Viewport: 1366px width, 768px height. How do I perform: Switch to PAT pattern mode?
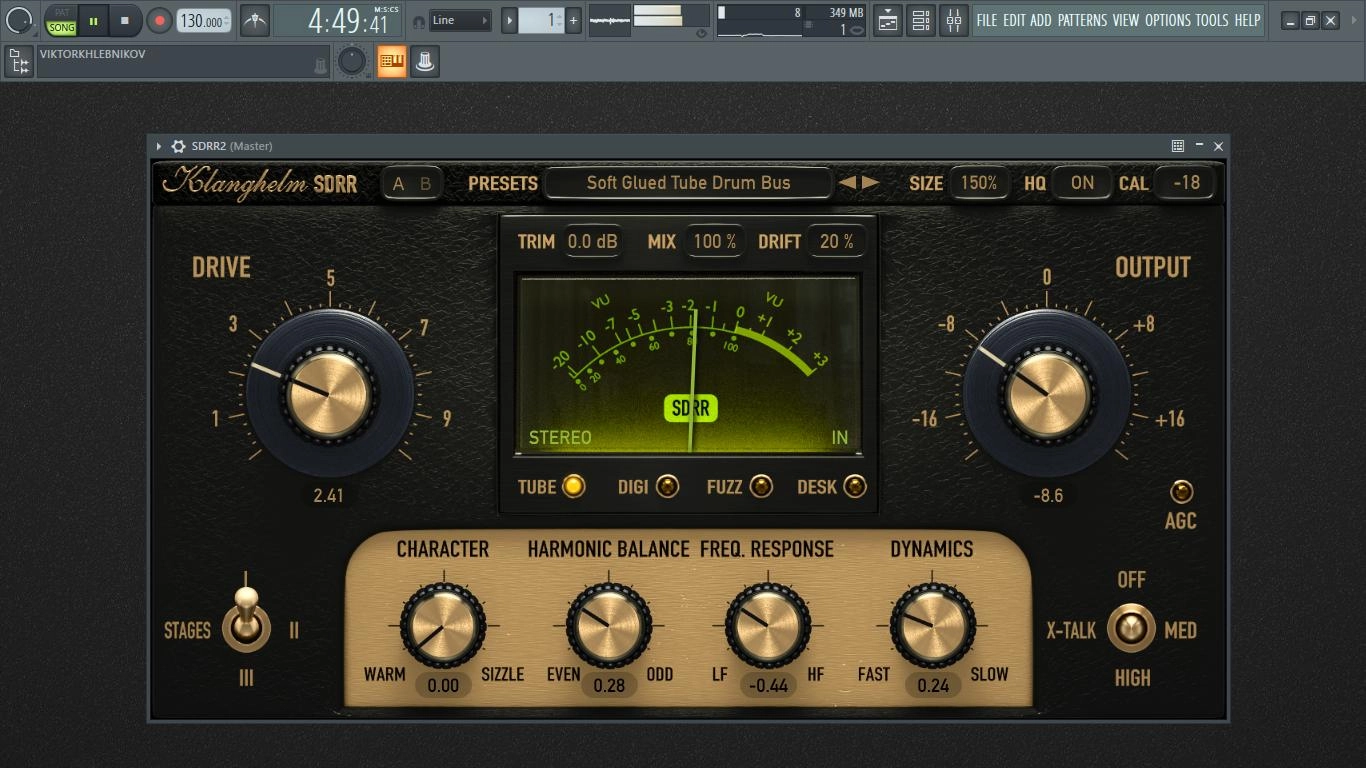[62, 13]
